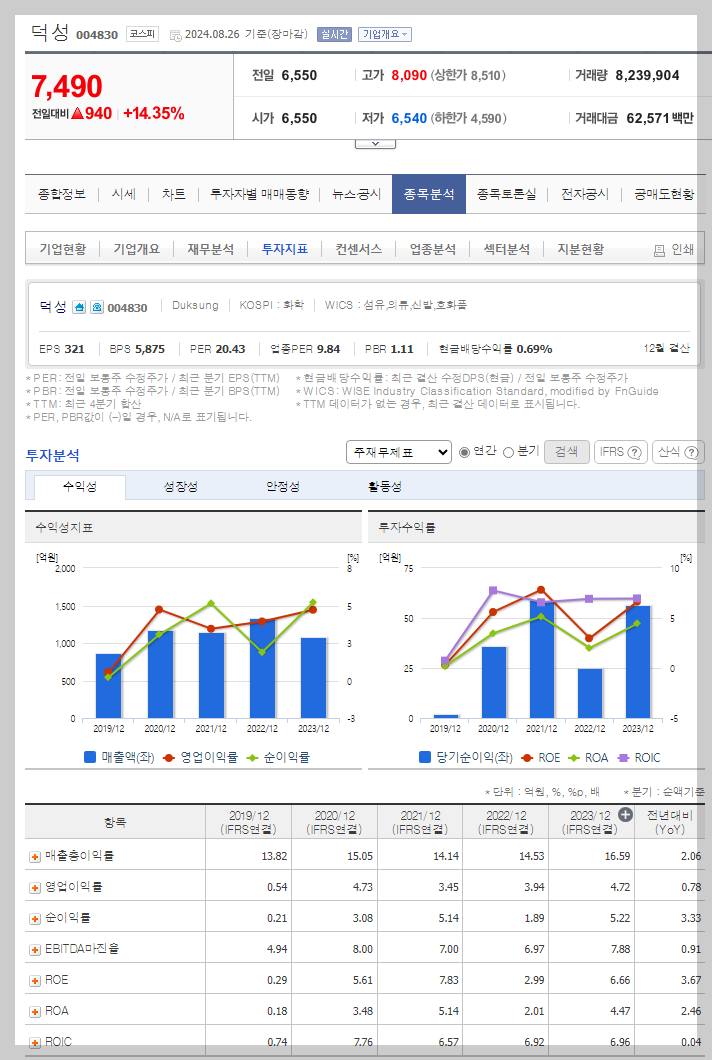
Task: Open the 산식 help question mark
Action: (691, 452)
